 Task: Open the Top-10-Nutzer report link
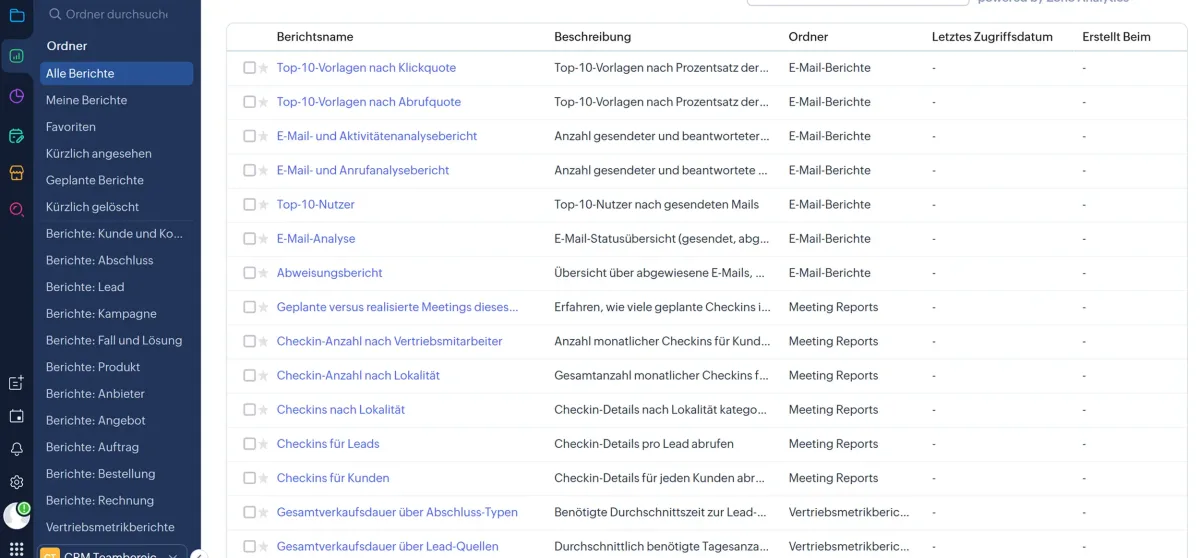[x=316, y=204]
